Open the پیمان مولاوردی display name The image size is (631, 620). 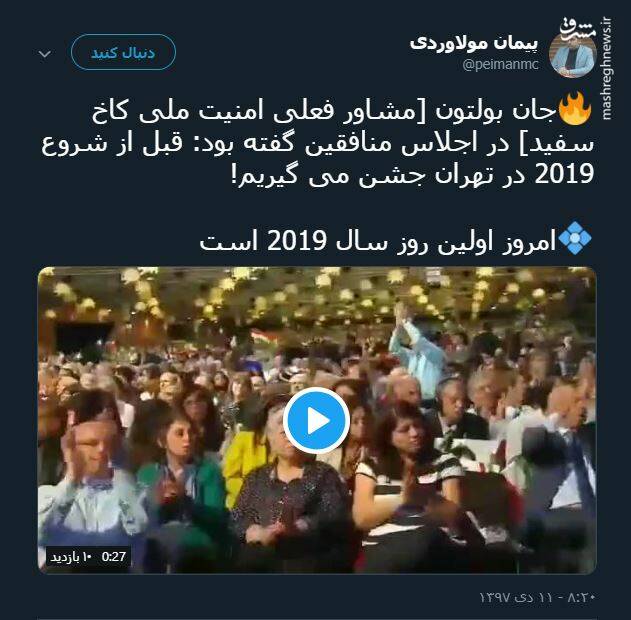474,43
